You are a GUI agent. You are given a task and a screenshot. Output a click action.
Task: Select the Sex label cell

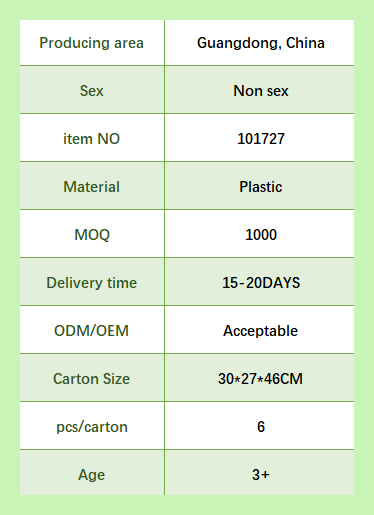(92, 90)
